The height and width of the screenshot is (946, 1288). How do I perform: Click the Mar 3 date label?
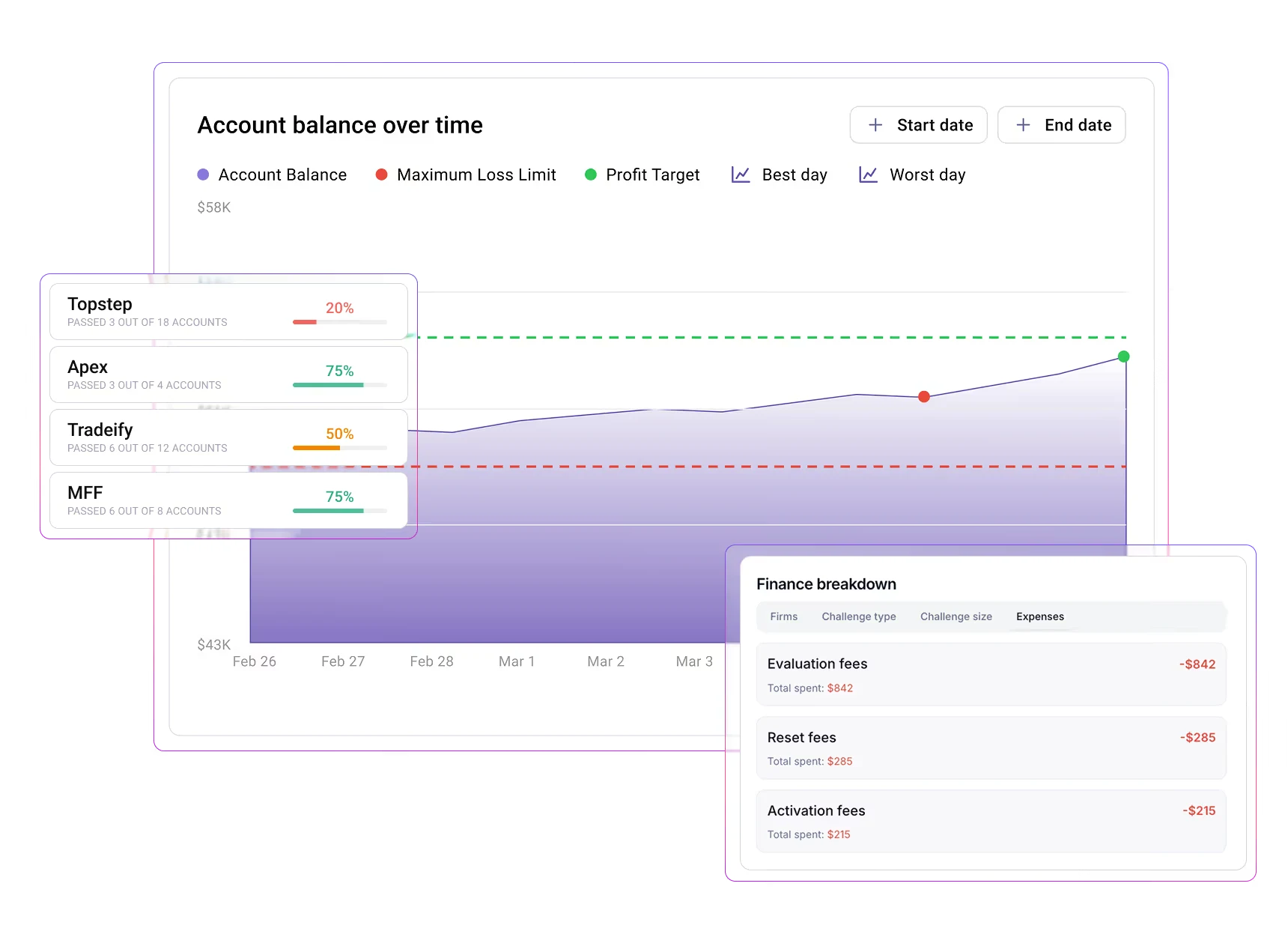[694, 661]
